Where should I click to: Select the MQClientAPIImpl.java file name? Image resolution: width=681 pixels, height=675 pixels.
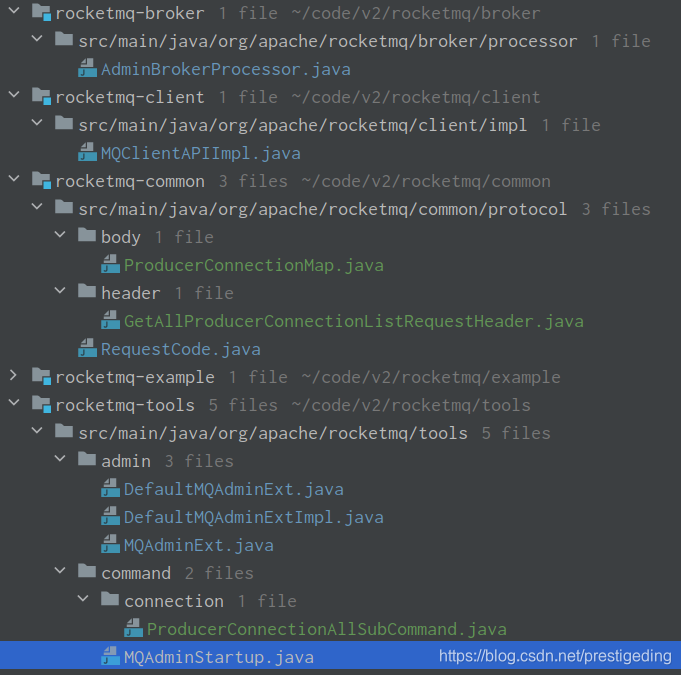click(x=200, y=153)
